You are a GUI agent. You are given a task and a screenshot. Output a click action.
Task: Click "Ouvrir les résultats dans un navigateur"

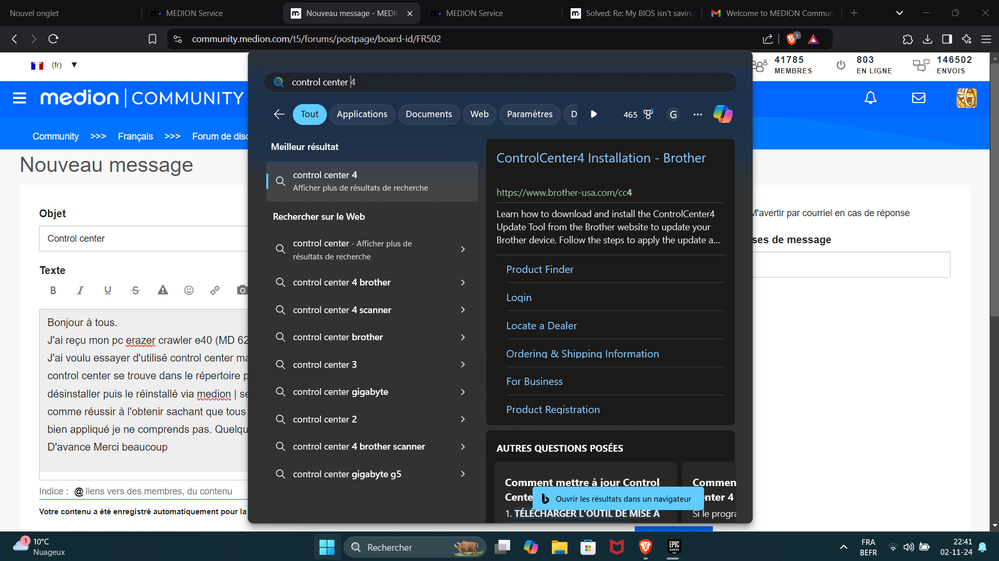click(x=622, y=498)
